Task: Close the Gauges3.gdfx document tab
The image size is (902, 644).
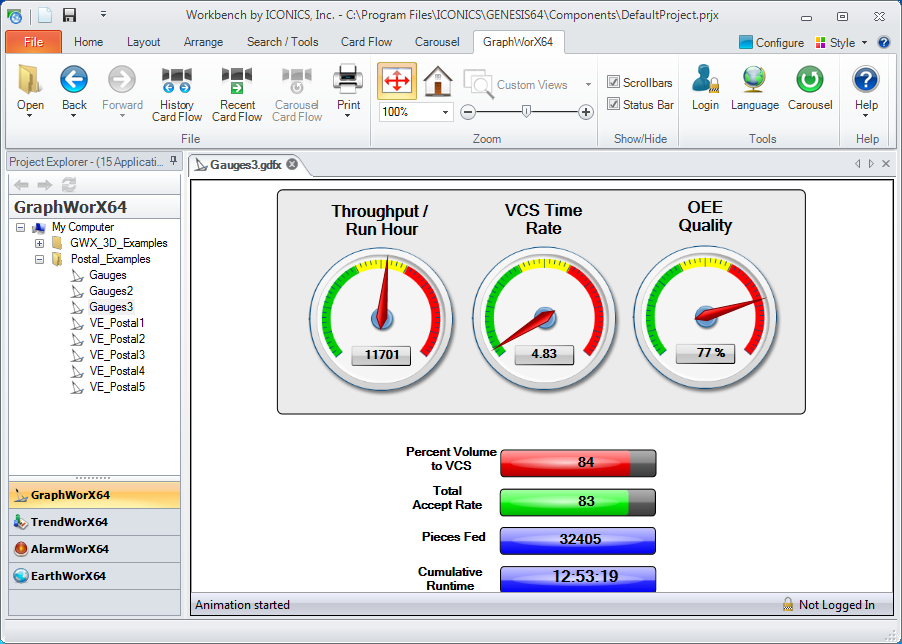Action: coord(292,164)
